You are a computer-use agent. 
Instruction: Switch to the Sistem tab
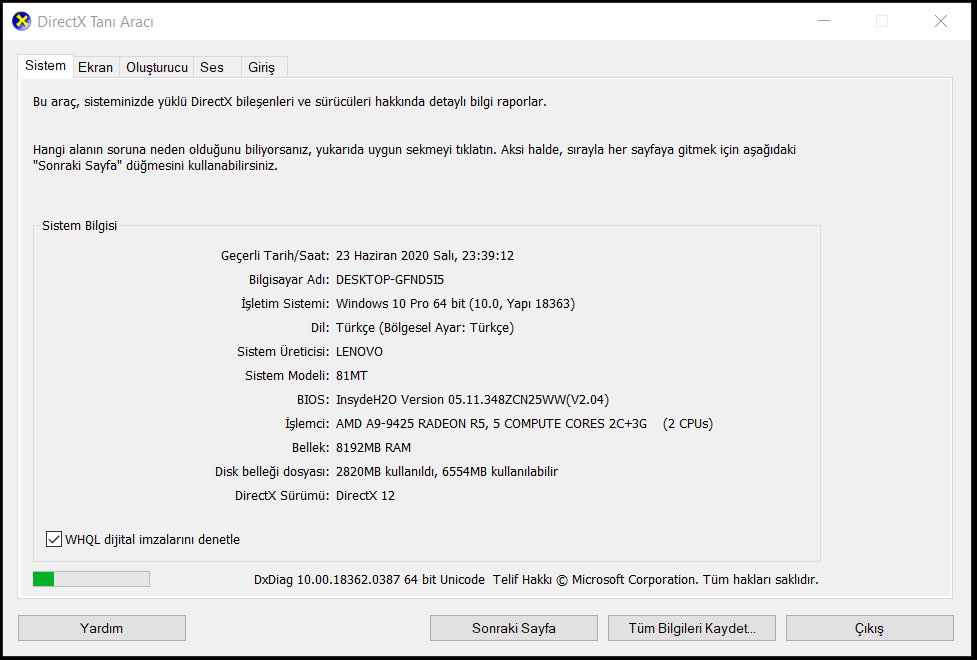pos(45,65)
